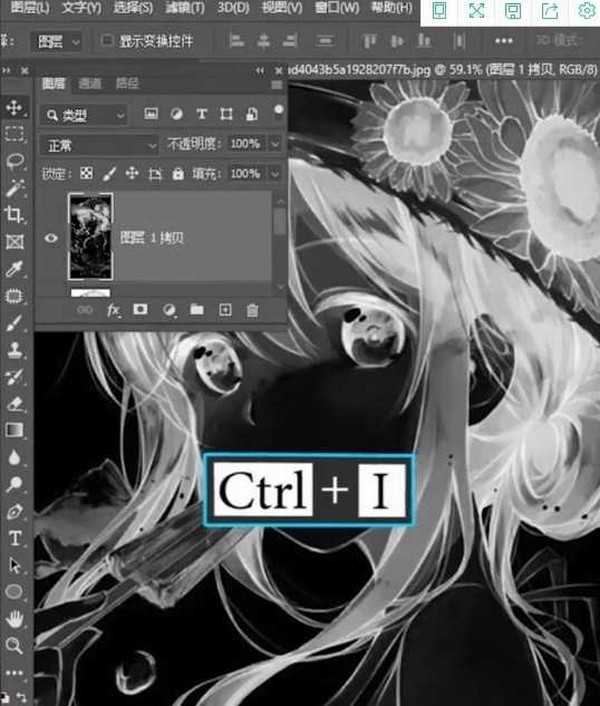Click the fx layer style button
Image resolution: width=600 pixels, height=706 pixels.
coord(113,311)
